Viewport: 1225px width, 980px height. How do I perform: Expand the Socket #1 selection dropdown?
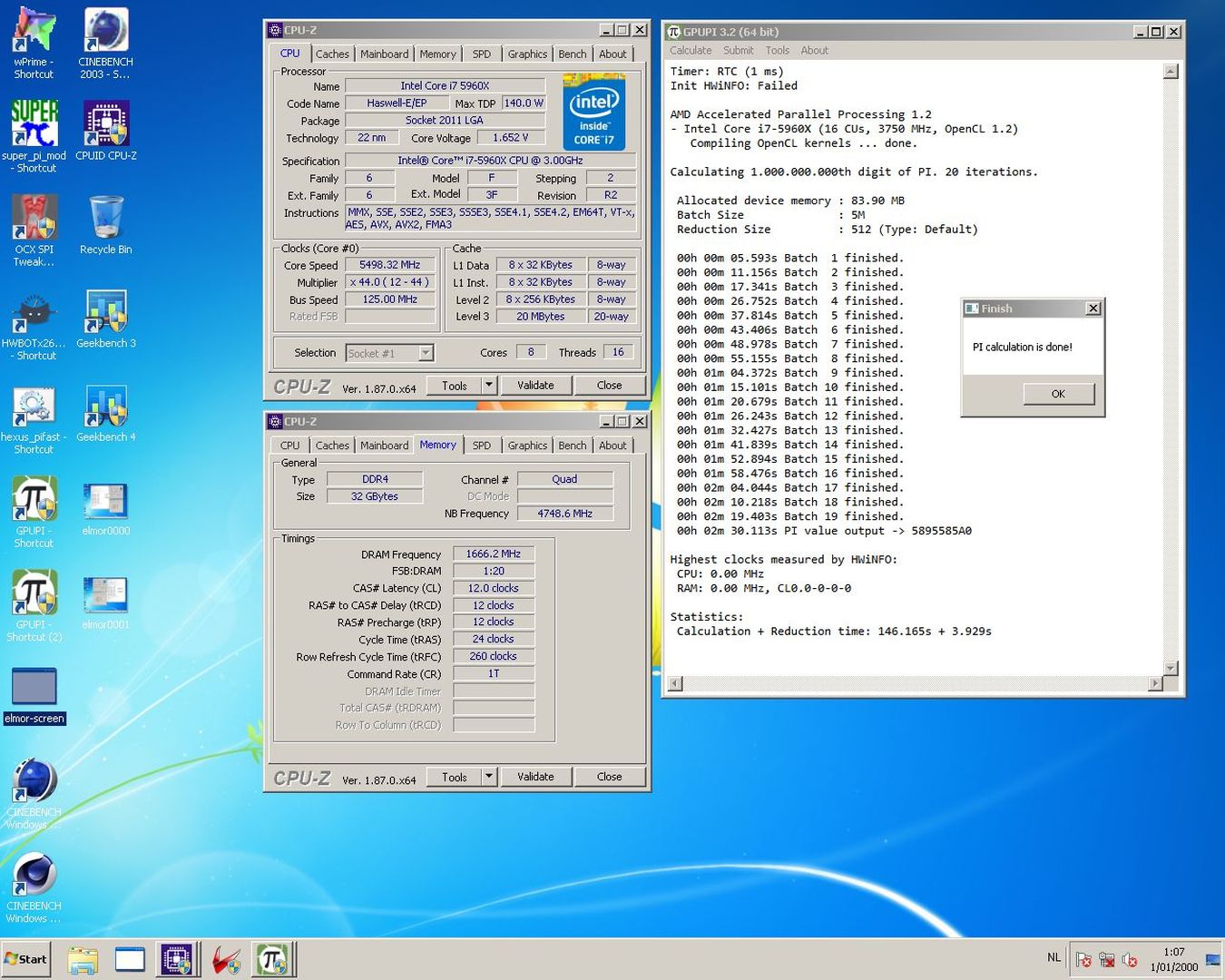coord(426,353)
